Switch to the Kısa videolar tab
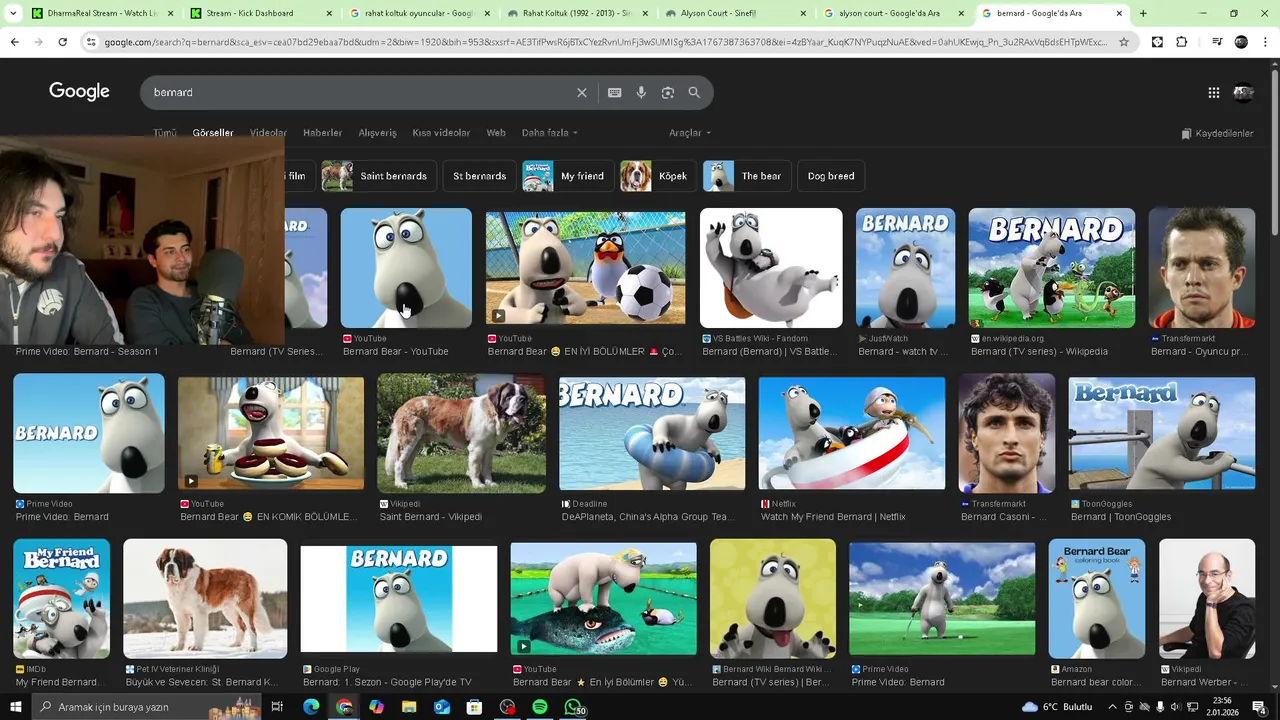 click(441, 133)
